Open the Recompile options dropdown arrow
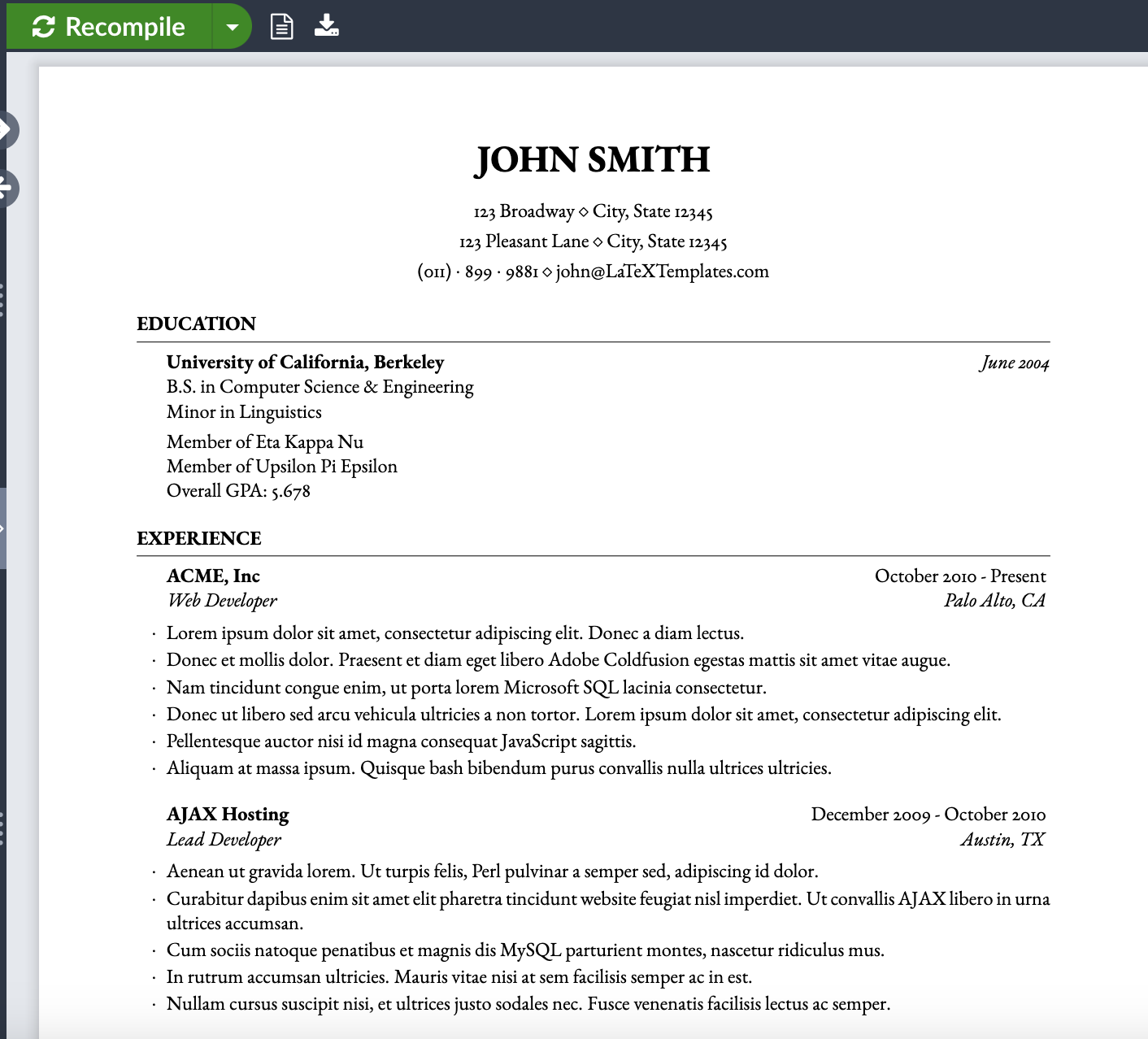The height and width of the screenshot is (1039, 1148). tap(233, 27)
